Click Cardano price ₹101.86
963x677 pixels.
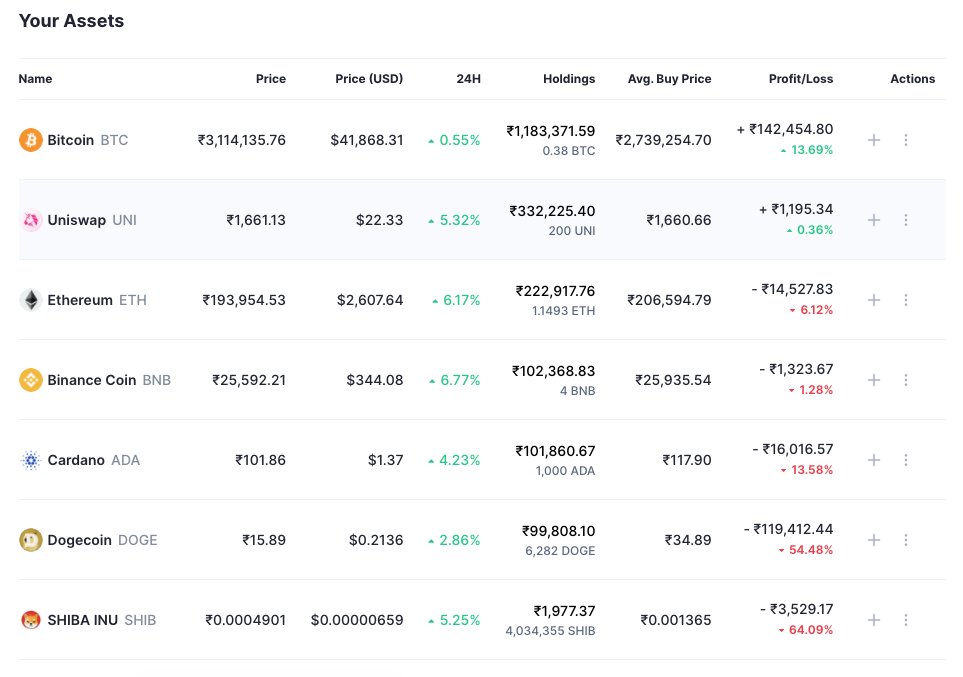(x=260, y=460)
